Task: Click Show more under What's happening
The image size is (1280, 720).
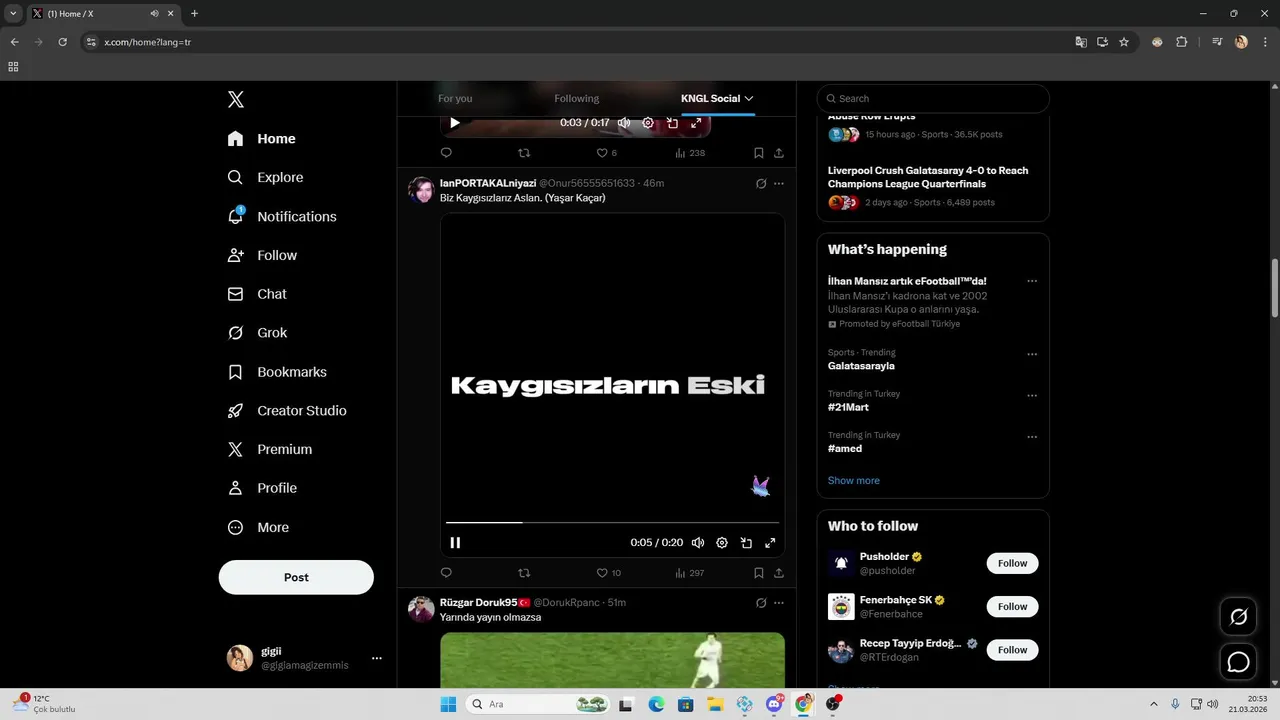Action: (x=854, y=481)
